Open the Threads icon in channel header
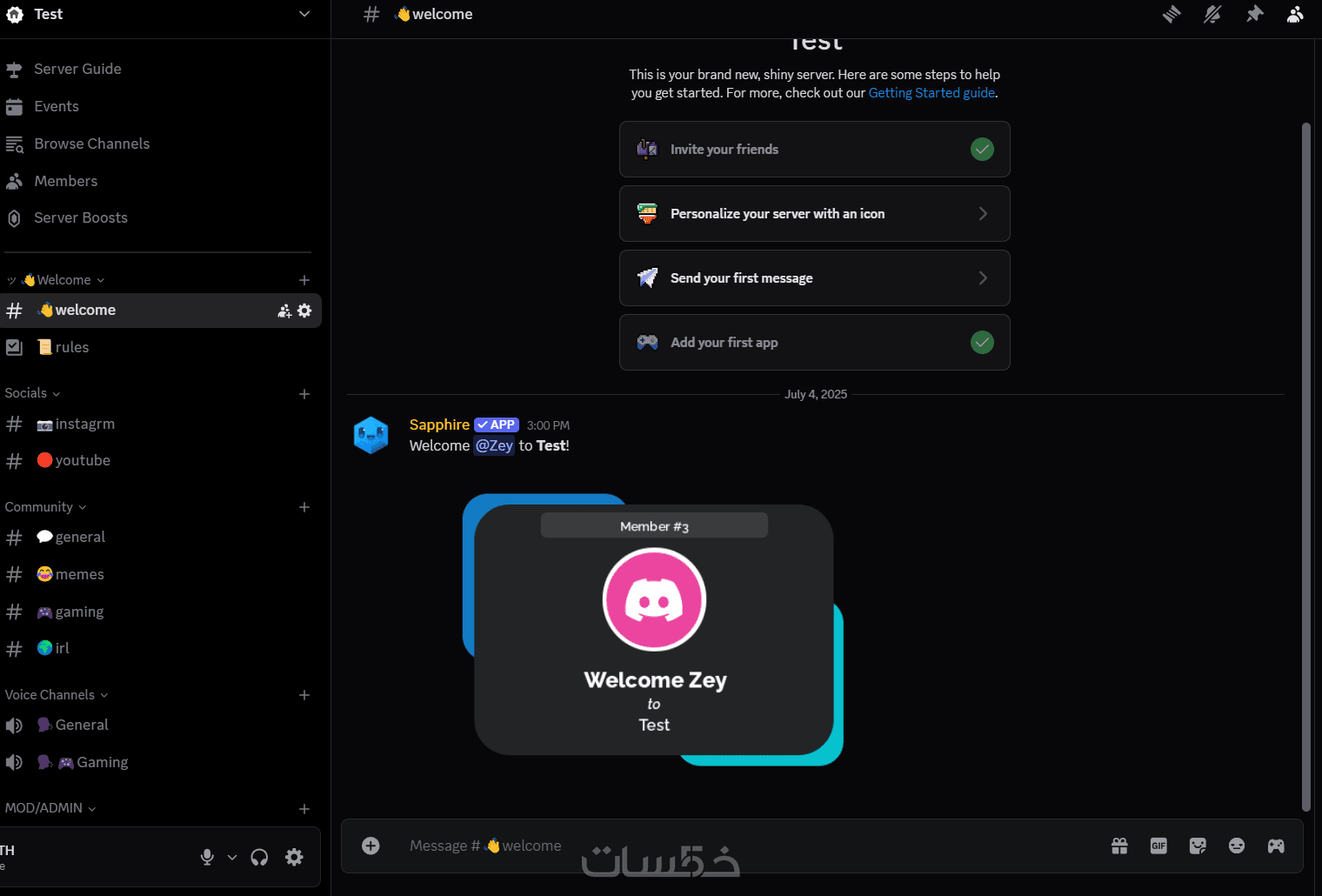The height and width of the screenshot is (896, 1322). [1172, 14]
